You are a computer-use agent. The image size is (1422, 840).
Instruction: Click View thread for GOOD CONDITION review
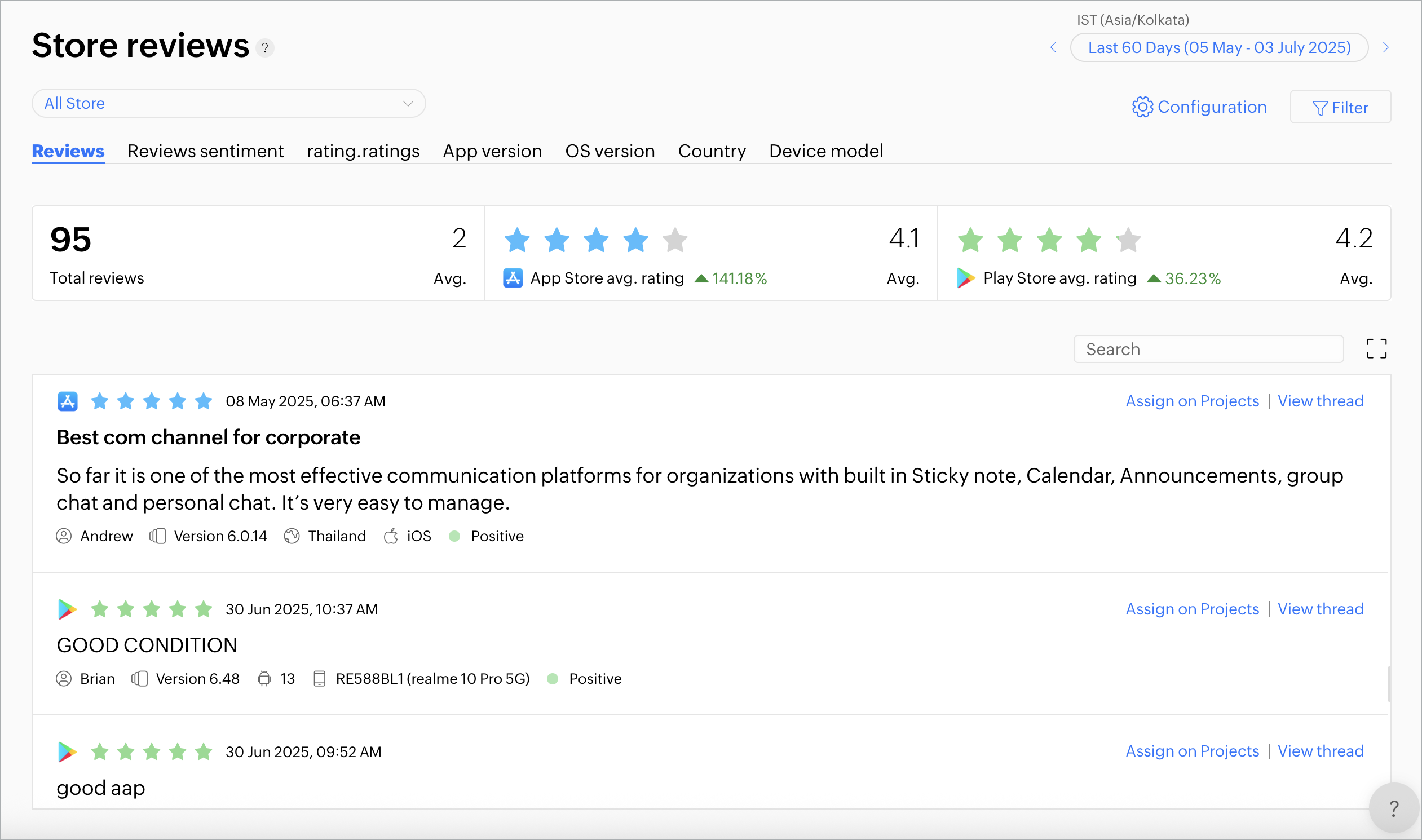pos(1321,609)
